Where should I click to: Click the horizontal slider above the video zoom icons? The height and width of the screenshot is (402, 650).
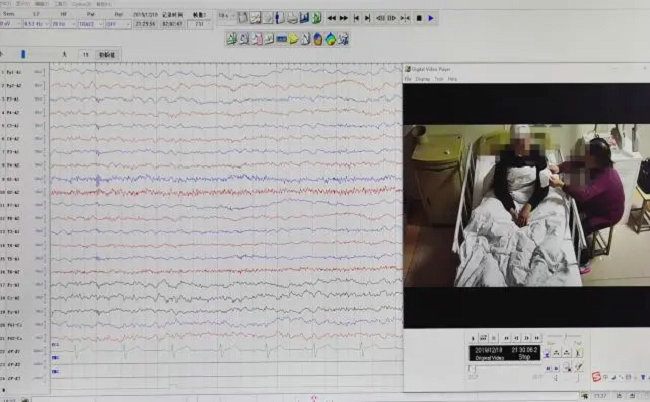[566, 337]
